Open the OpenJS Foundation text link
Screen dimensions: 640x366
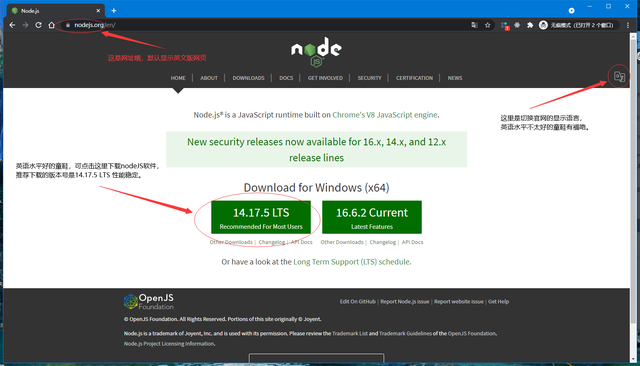tap(472, 333)
